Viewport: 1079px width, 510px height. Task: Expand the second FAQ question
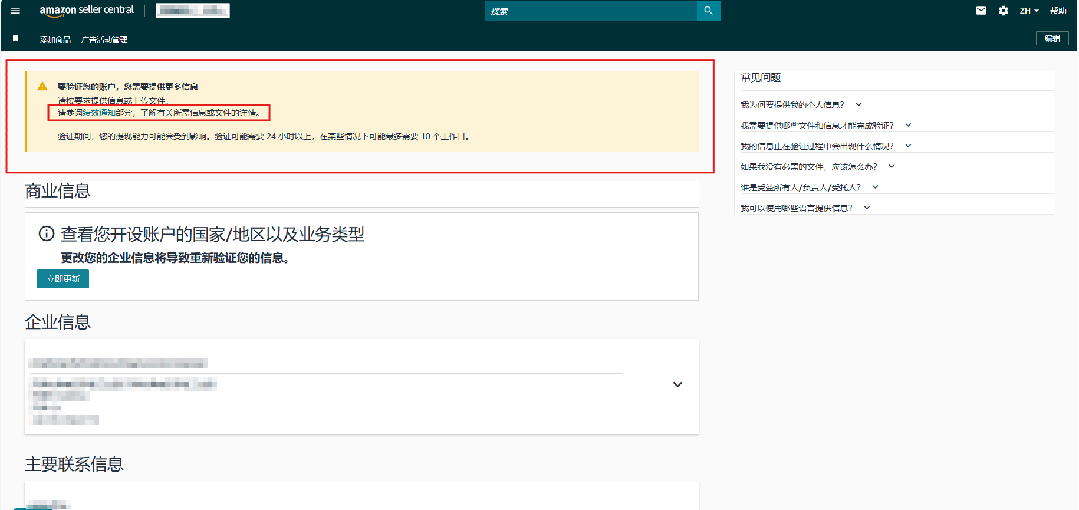point(825,125)
